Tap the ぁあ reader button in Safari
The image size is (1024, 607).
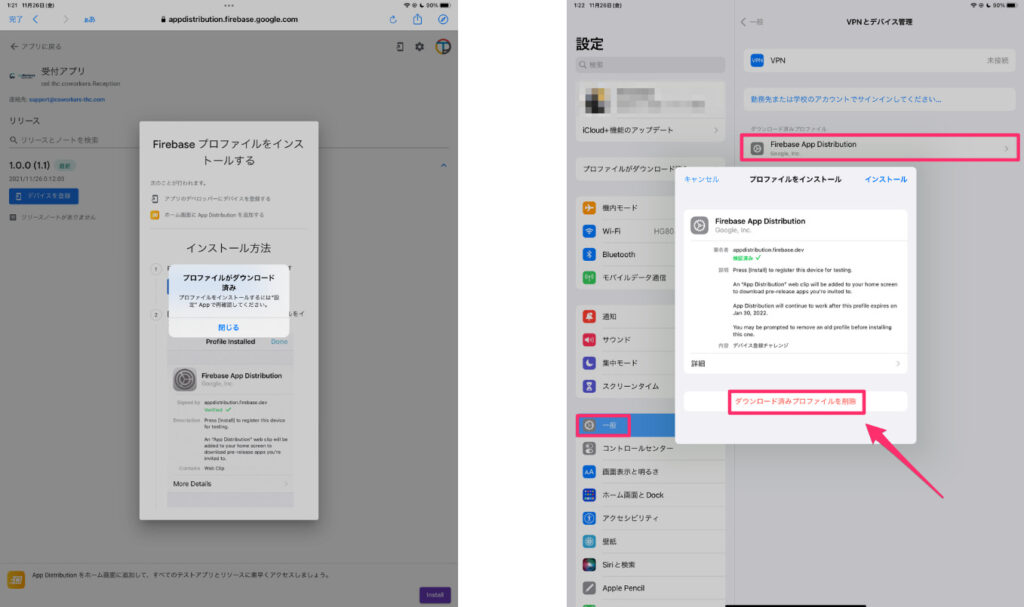point(89,20)
